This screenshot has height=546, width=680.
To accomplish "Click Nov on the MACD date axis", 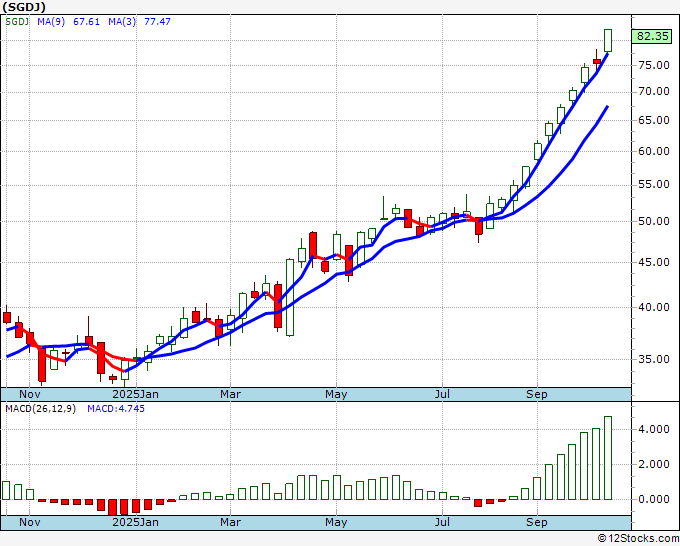I will pos(29,522).
